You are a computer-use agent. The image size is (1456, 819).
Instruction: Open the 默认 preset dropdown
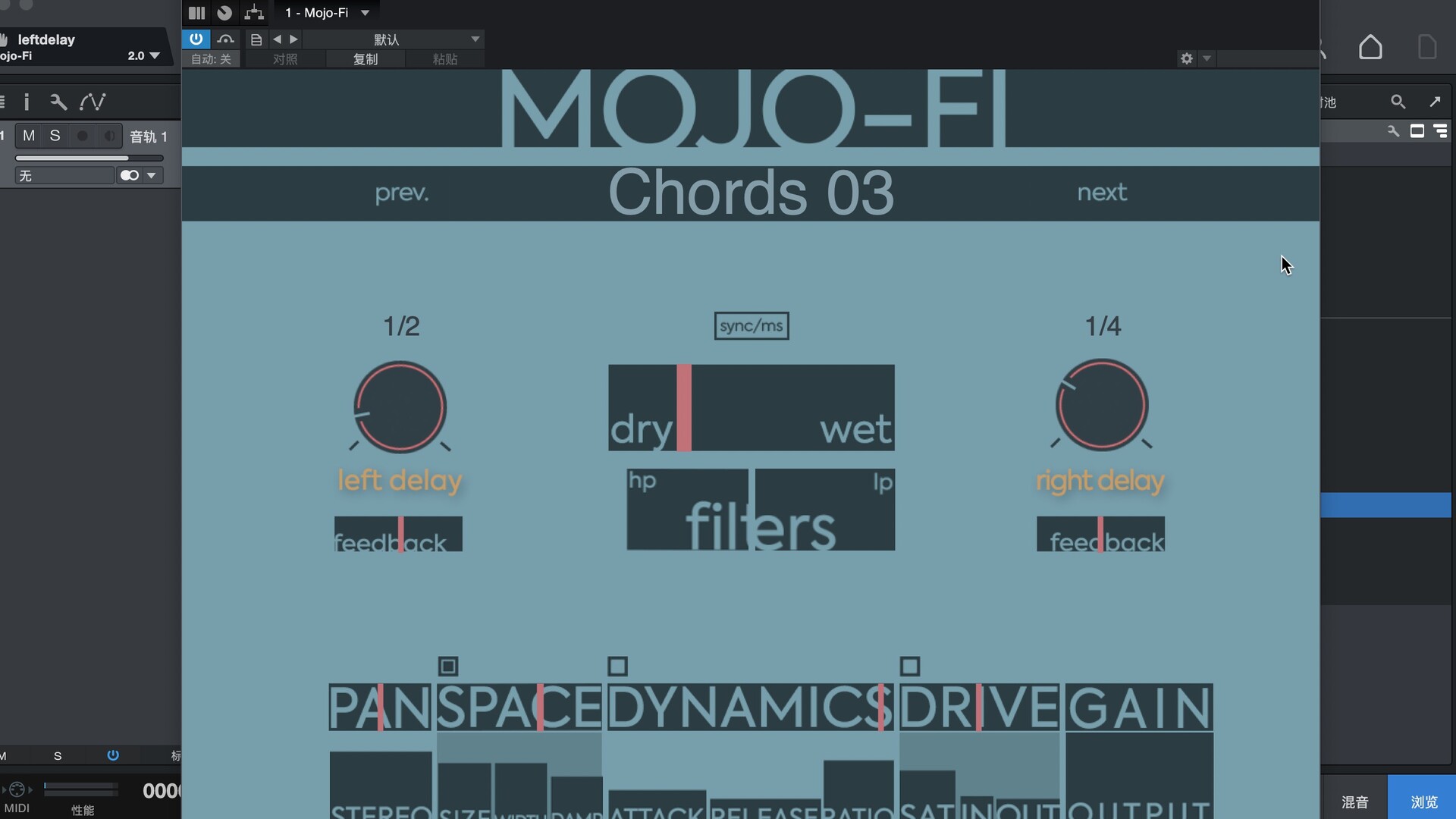394,39
